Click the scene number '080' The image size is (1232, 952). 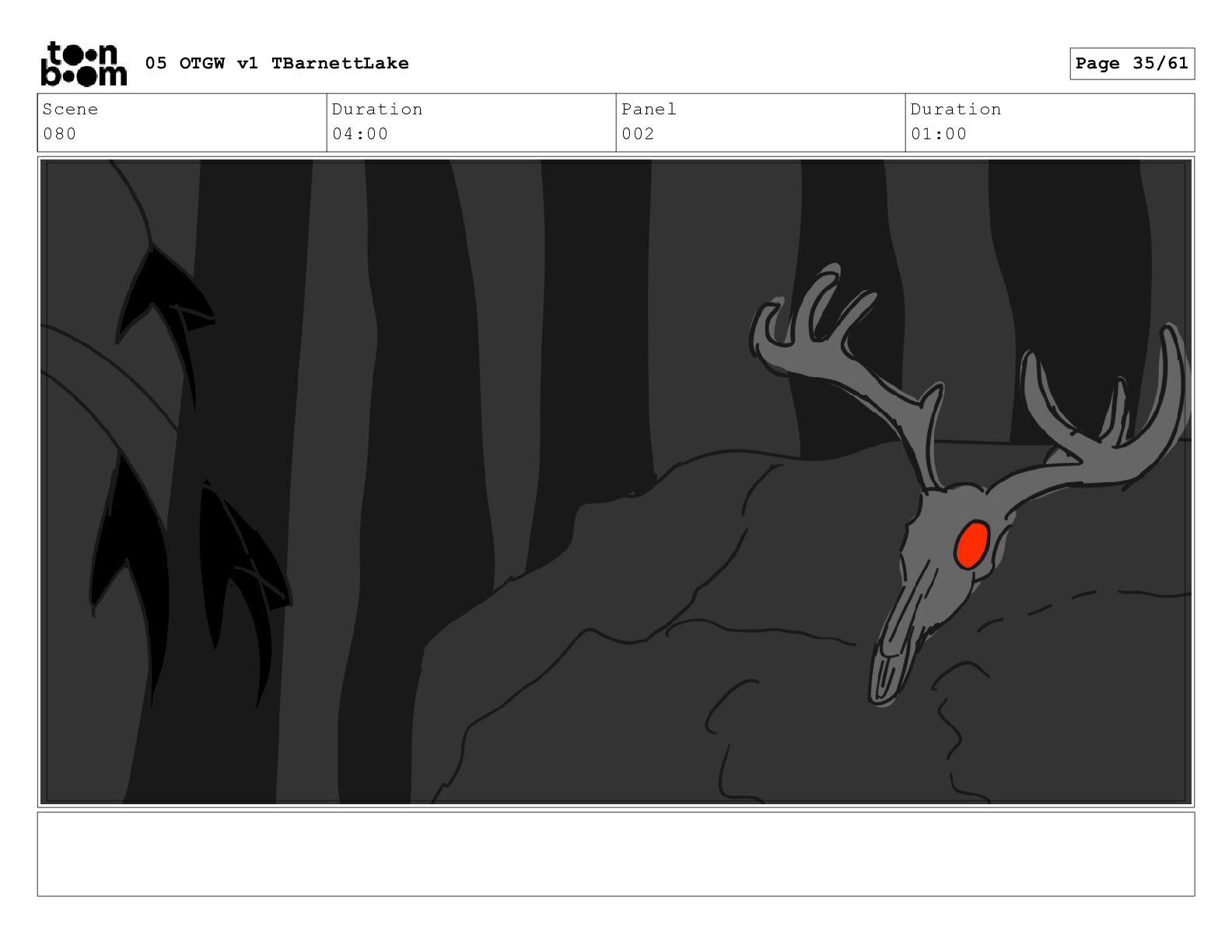tap(60, 134)
